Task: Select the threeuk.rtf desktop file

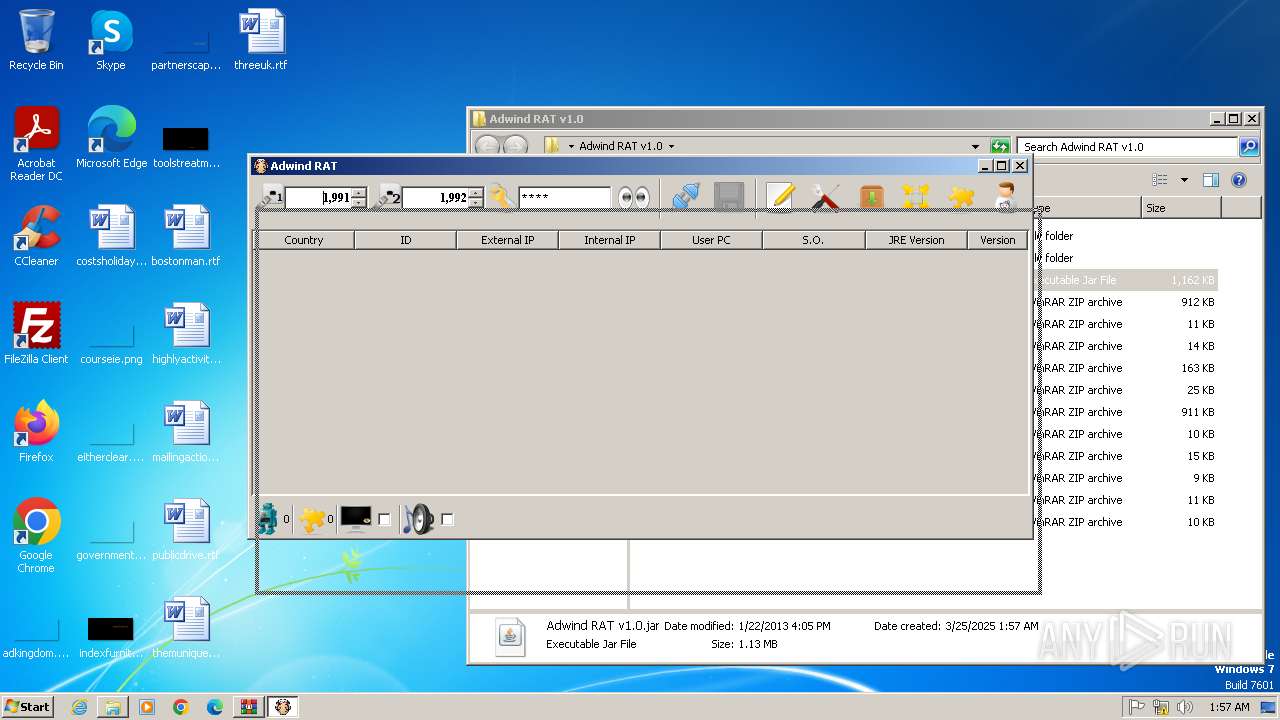Action: pyautogui.click(x=261, y=40)
